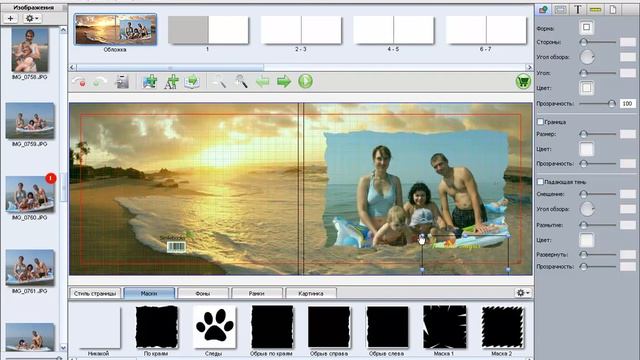Image resolution: width=640 pixels, height=360 pixels.
Task: Apply the Маска 1 mask
Action: tap(444, 327)
